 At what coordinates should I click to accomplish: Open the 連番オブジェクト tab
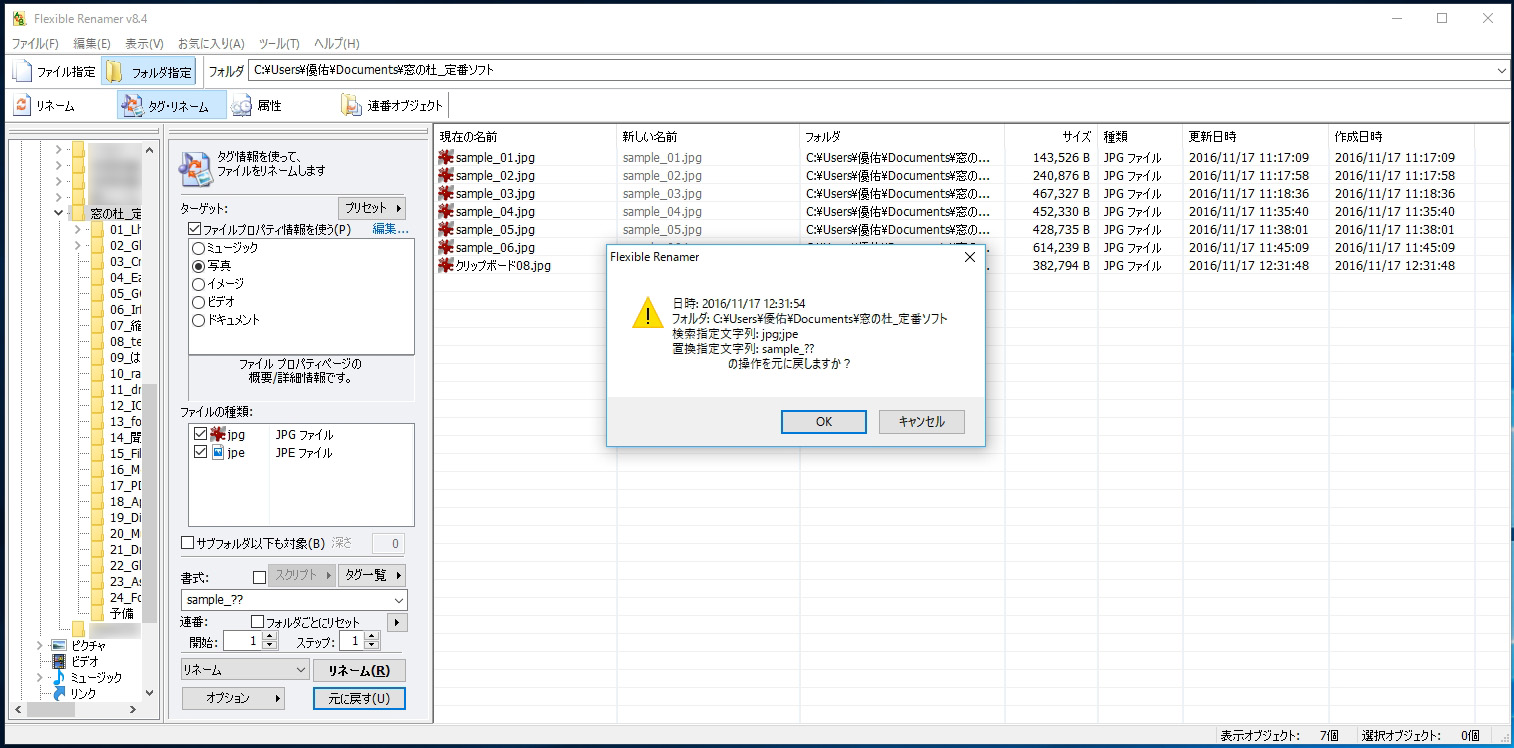pos(392,105)
